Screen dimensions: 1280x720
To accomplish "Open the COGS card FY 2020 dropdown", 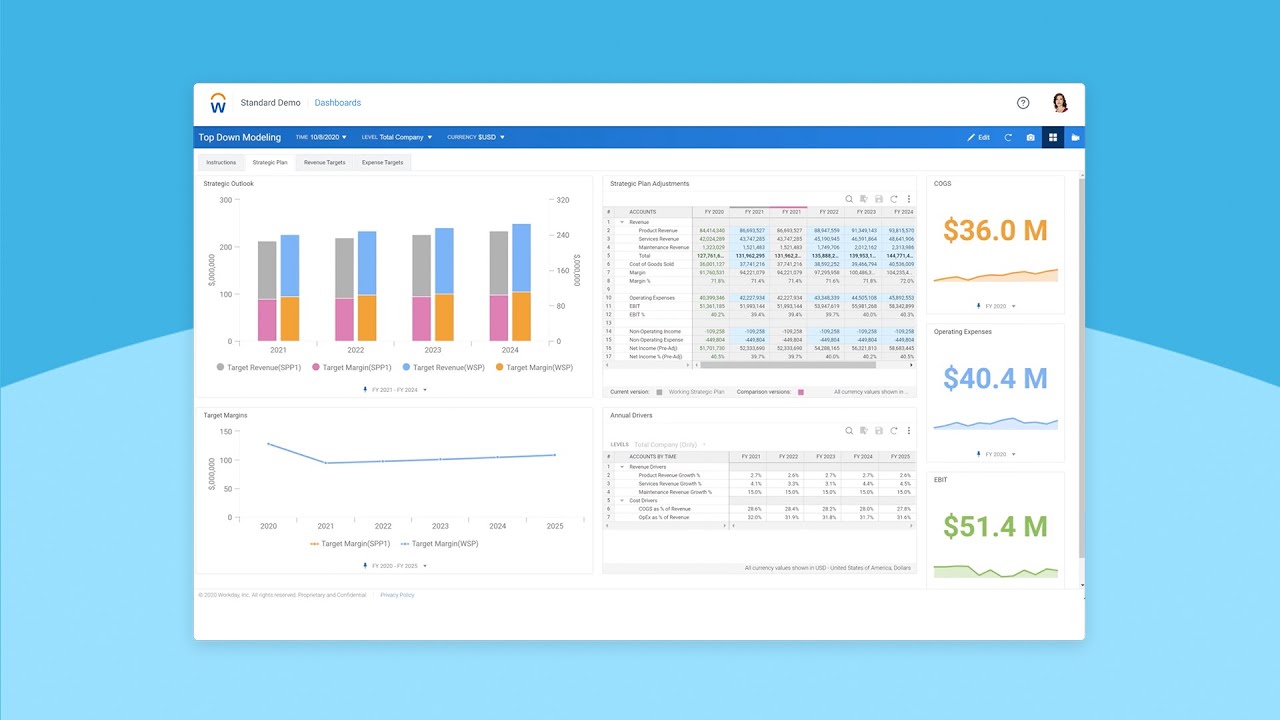I will coord(995,306).
